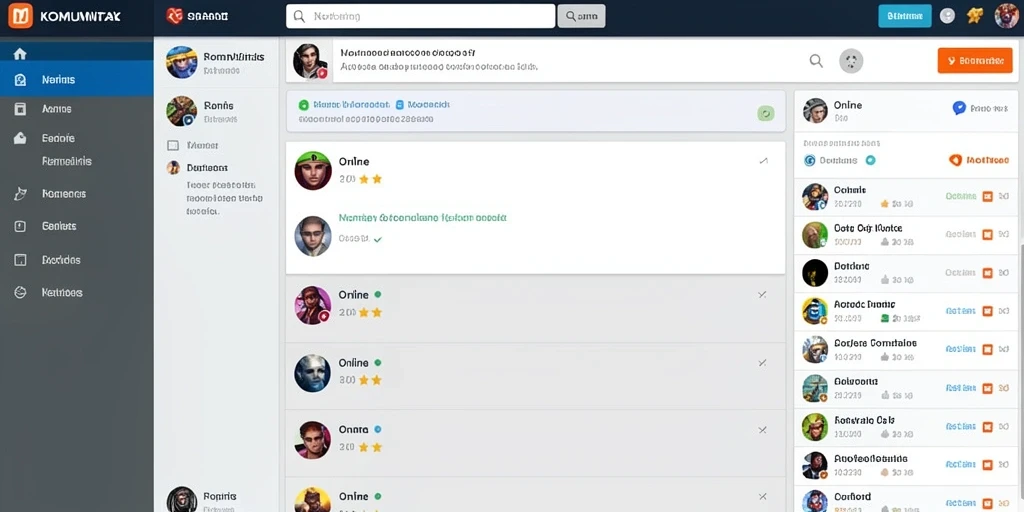The image size is (1024, 512).
Task: Open the avatar of the man wearing glasses
Action: coord(313,236)
